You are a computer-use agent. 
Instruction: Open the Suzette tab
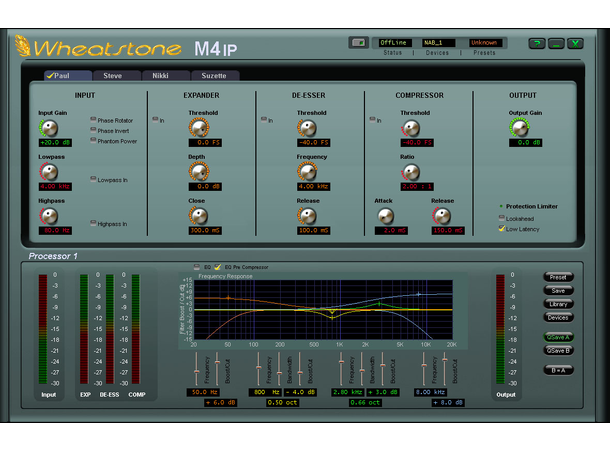[215, 75]
